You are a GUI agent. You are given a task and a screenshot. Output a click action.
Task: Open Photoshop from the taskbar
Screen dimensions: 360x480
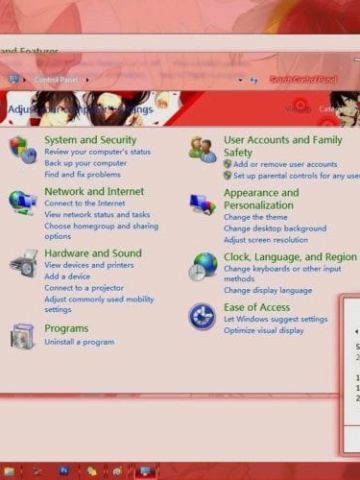point(64,470)
